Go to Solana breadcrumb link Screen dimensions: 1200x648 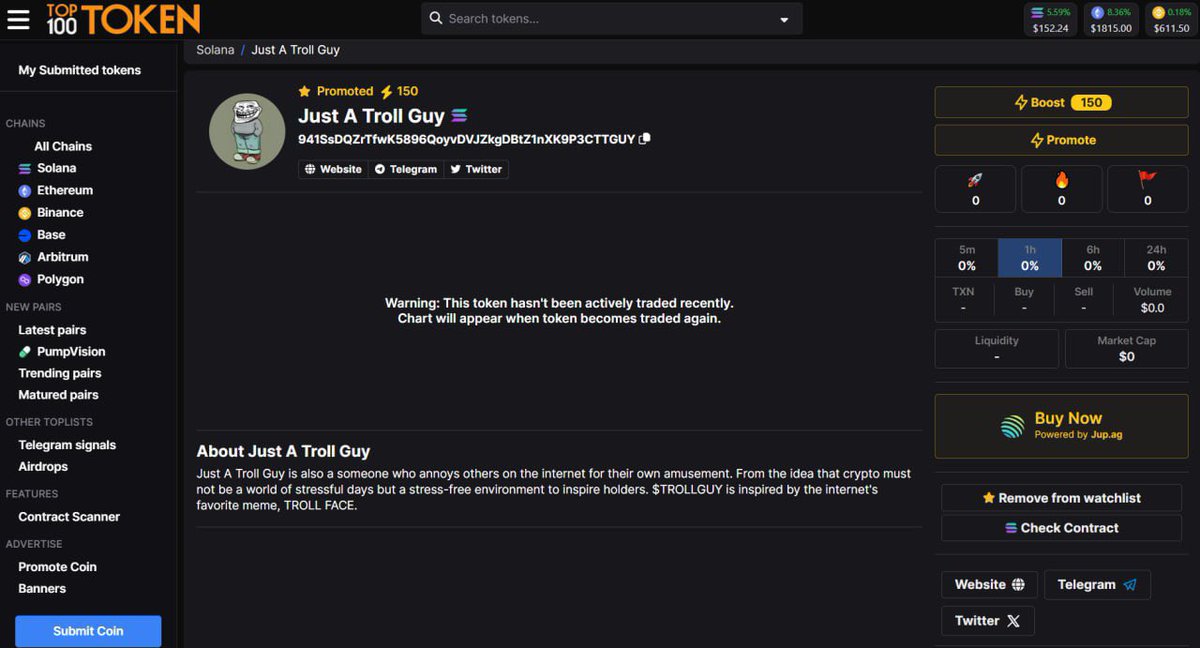pos(215,50)
